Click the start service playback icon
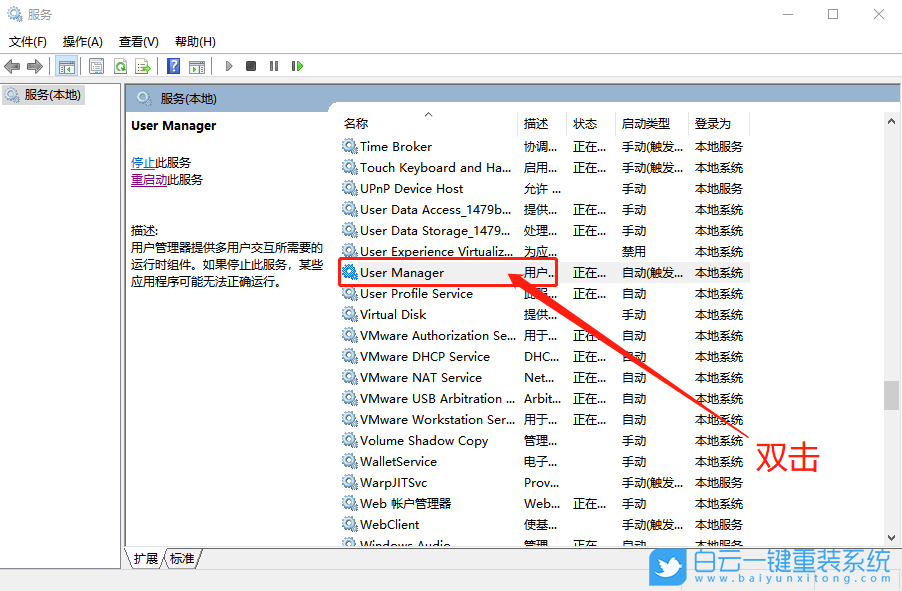The height and width of the screenshot is (591, 902). tap(227, 66)
